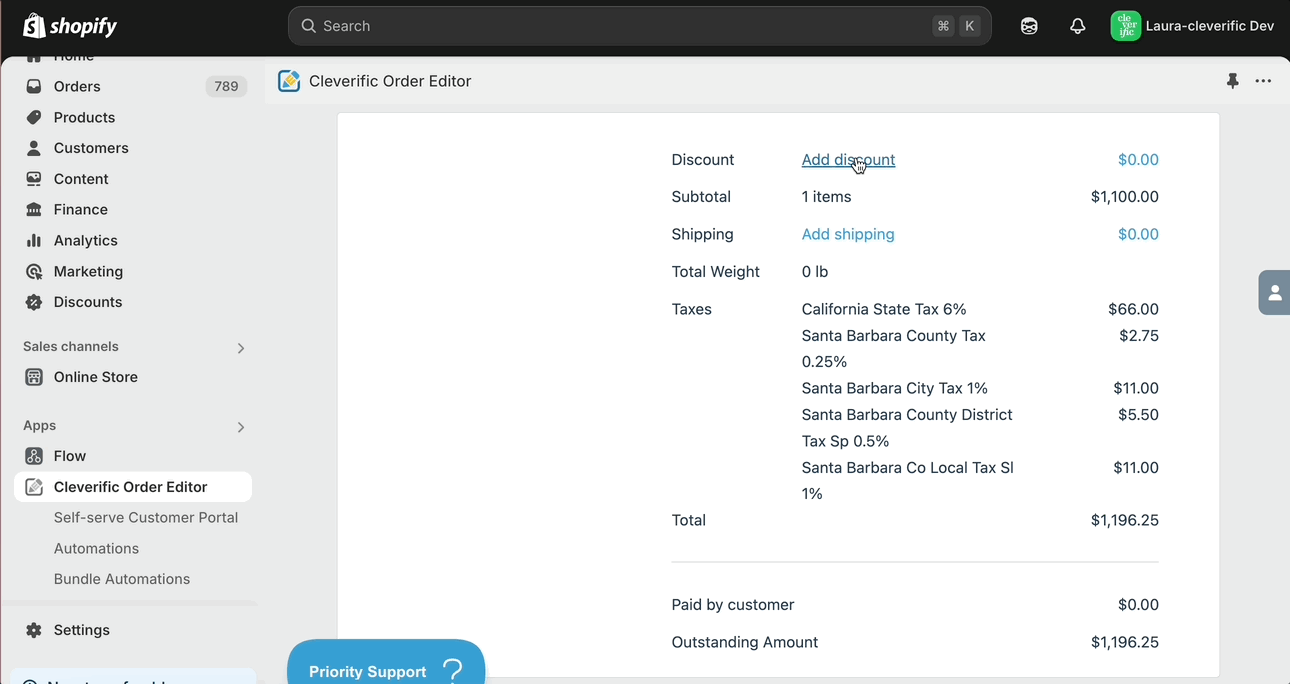Click the Discounts sidebar icon
Screen dimensions: 1290x684
(x=34, y=302)
